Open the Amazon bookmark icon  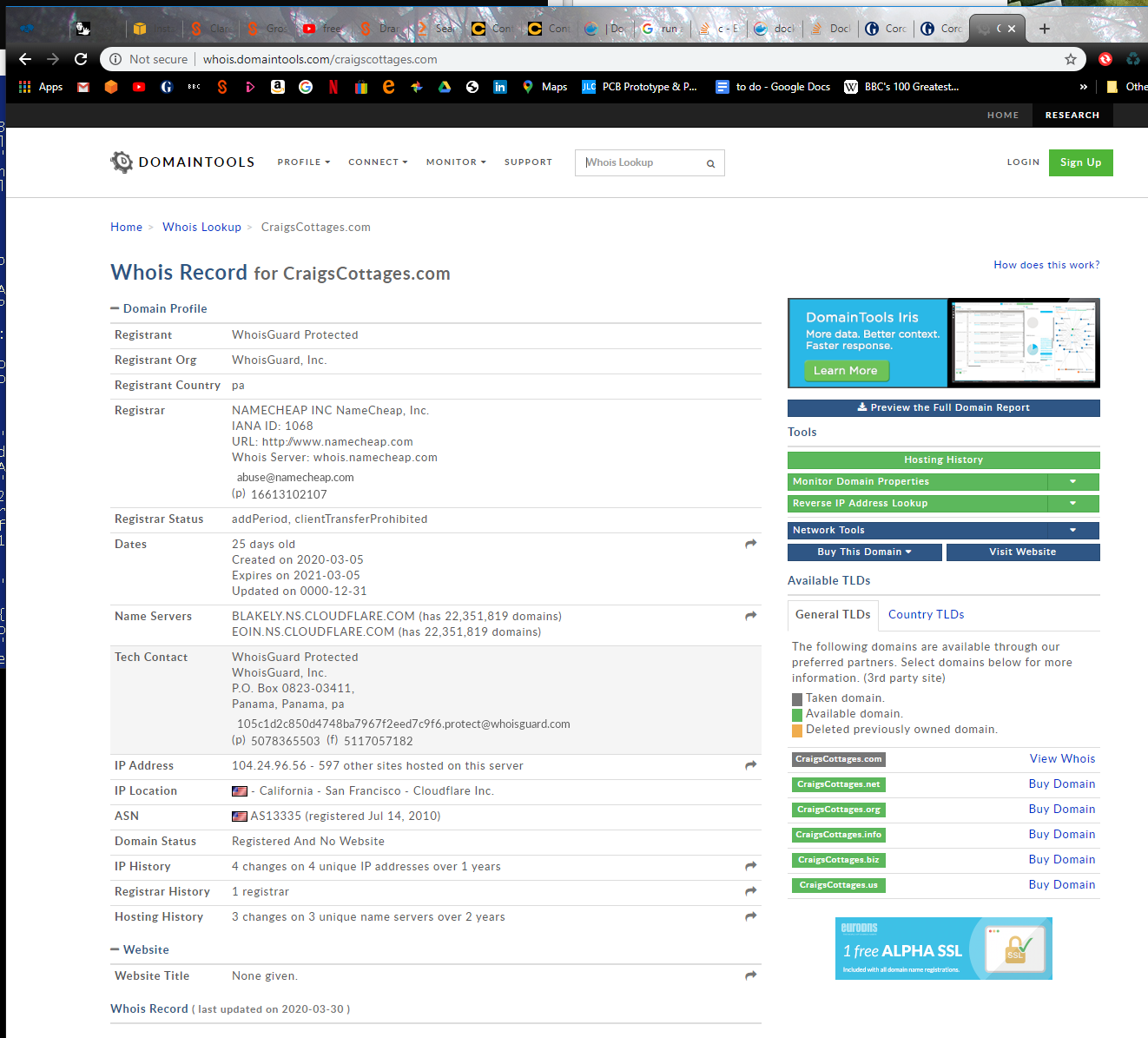click(278, 87)
